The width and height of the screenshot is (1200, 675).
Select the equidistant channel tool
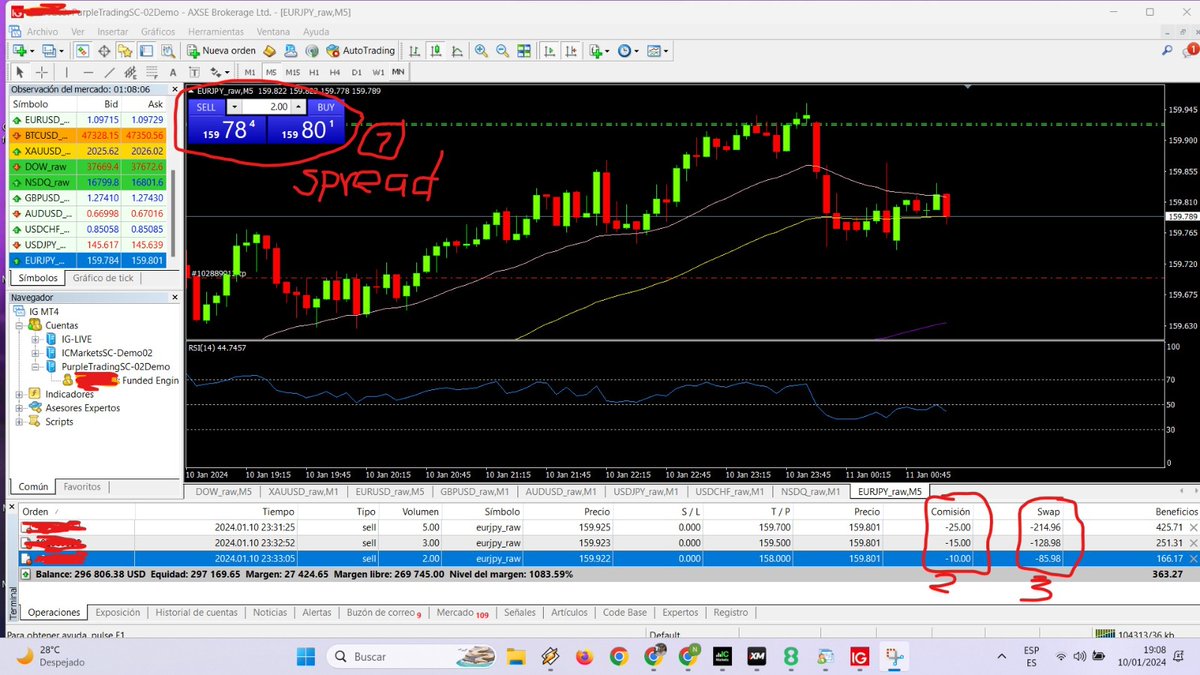pyautogui.click(x=130, y=72)
